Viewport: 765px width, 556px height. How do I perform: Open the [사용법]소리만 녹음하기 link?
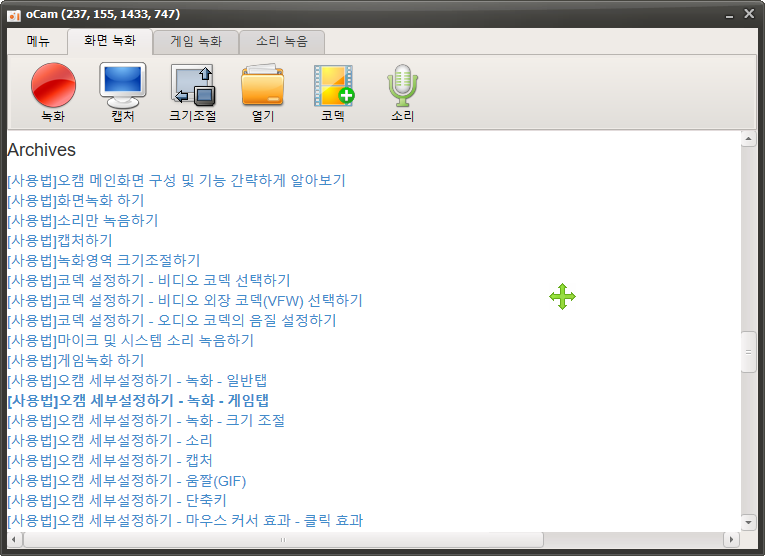tap(82, 220)
